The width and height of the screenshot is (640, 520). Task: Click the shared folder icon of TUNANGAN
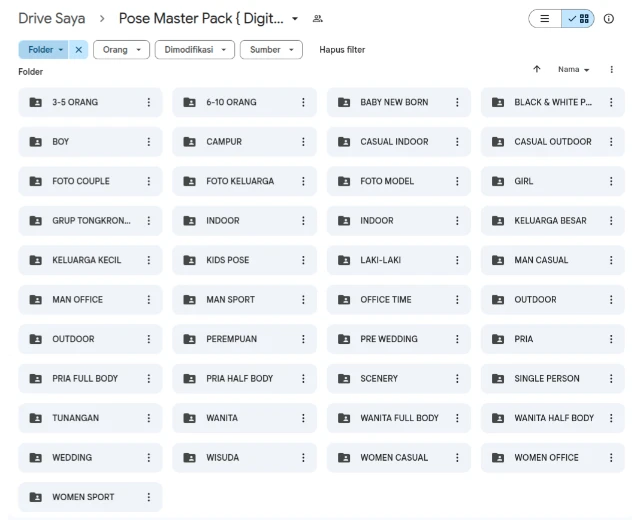click(x=36, y=418)
